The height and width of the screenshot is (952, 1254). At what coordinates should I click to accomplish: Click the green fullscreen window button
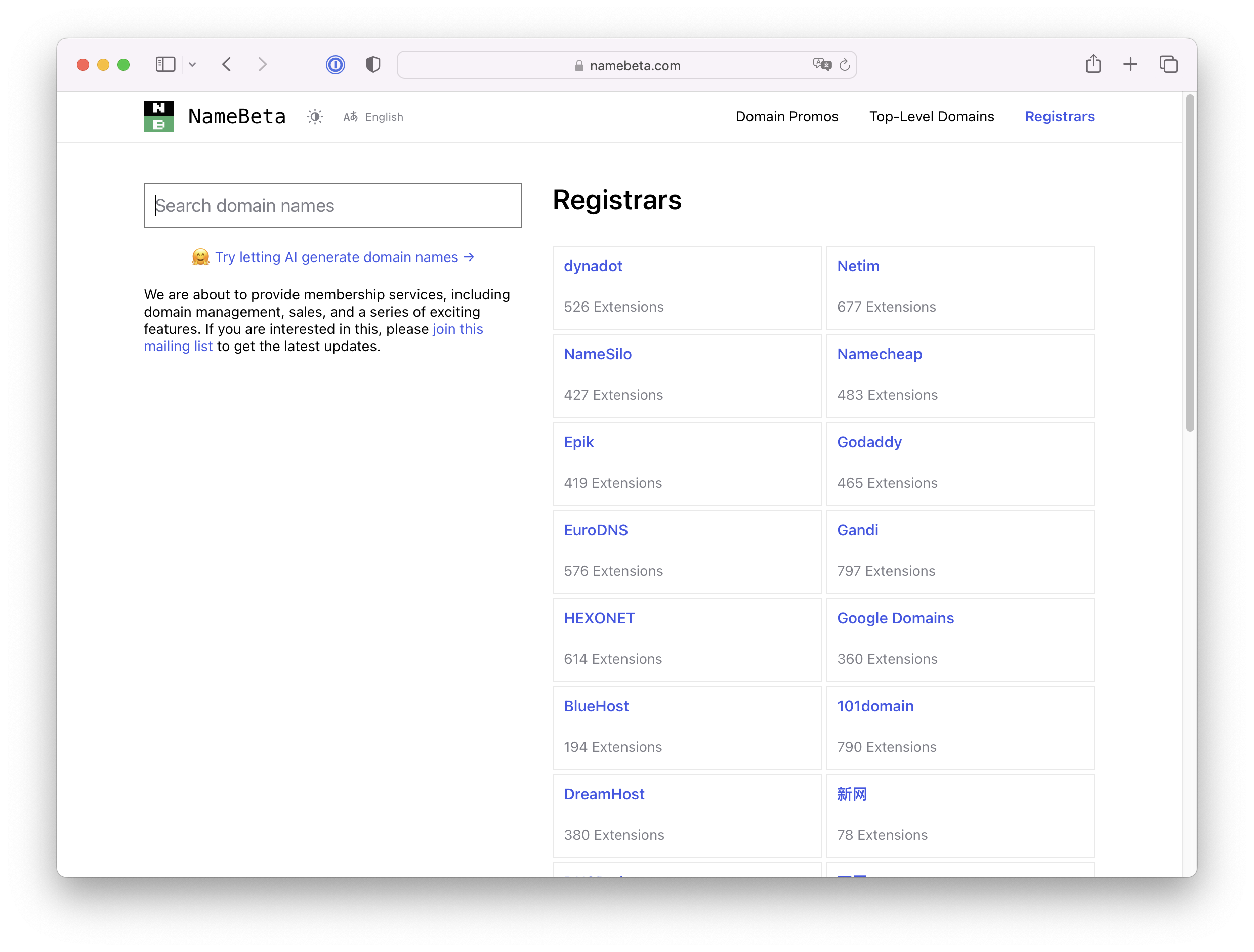pyautogui.click(x=123, y=65)
